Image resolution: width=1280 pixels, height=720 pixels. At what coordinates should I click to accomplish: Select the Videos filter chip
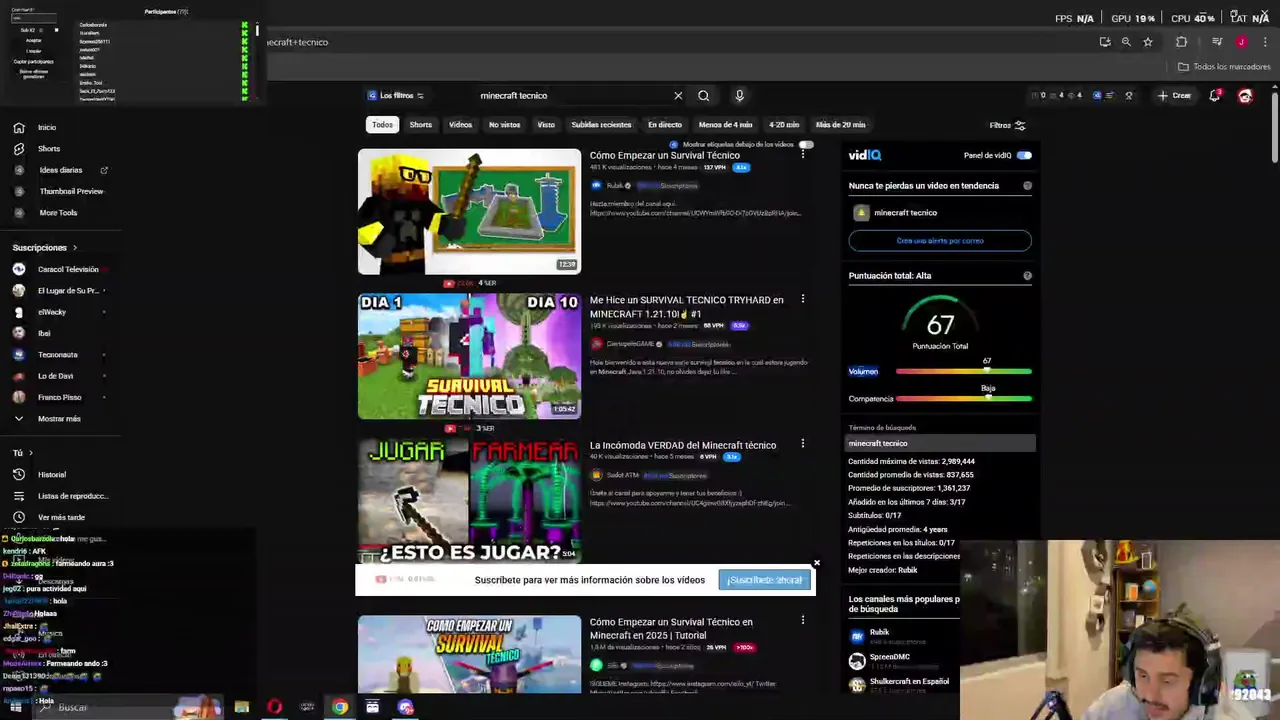coord(460,125)
